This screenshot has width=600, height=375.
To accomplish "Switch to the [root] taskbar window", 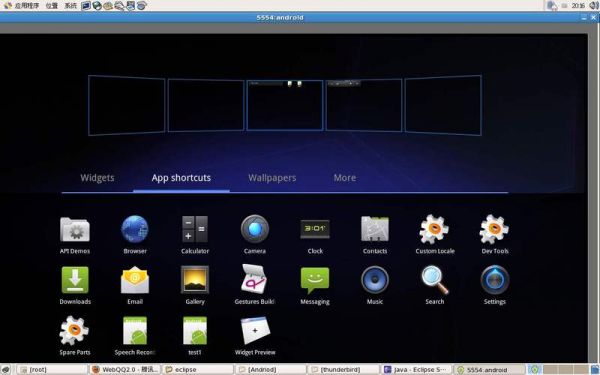I will pyautogui.click(x=52, y=370).
